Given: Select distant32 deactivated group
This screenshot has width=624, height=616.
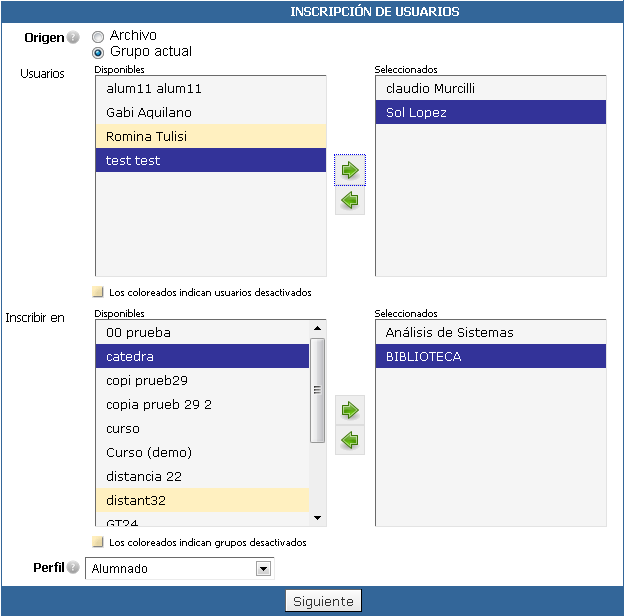Looking at the screenshot, I should point(203,500).
